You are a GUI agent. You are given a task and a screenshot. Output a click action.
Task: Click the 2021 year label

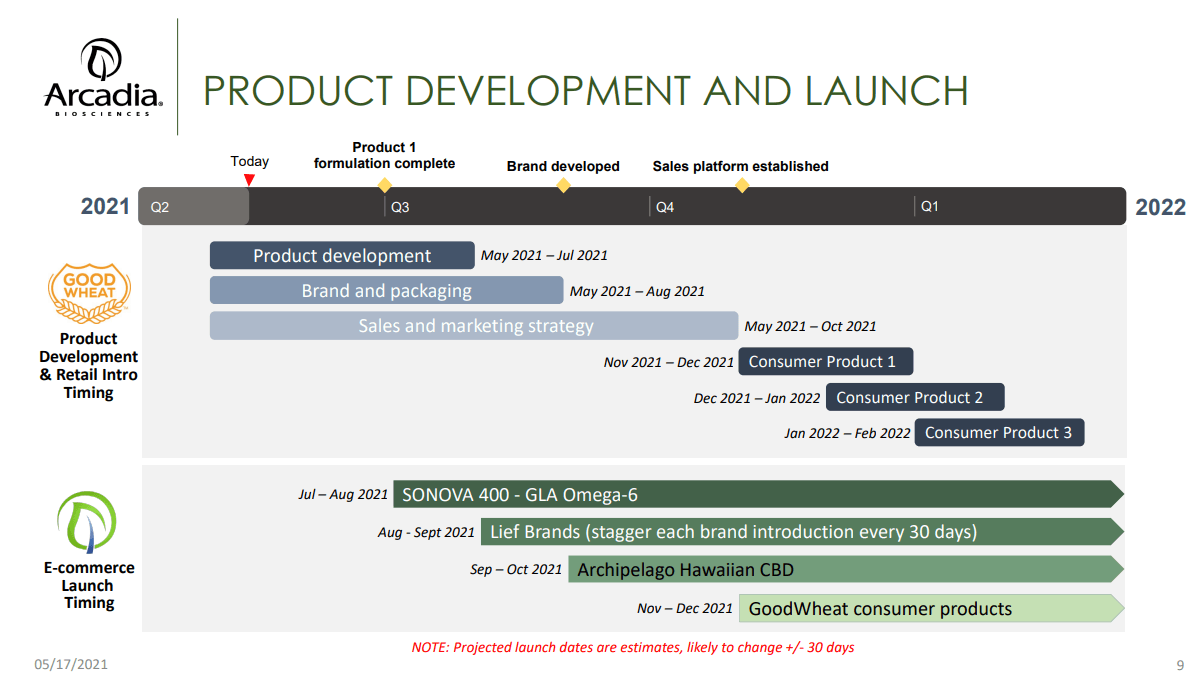click(x=106, y=207)
